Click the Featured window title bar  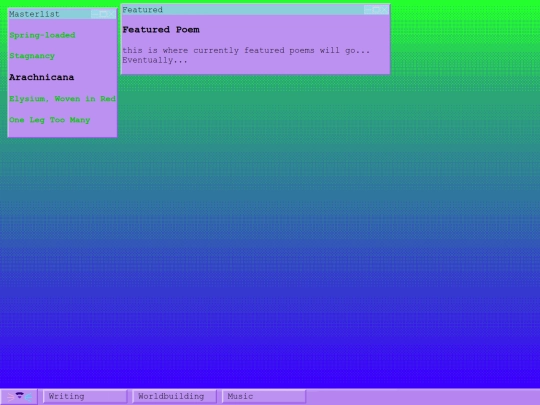coord(256,10)
